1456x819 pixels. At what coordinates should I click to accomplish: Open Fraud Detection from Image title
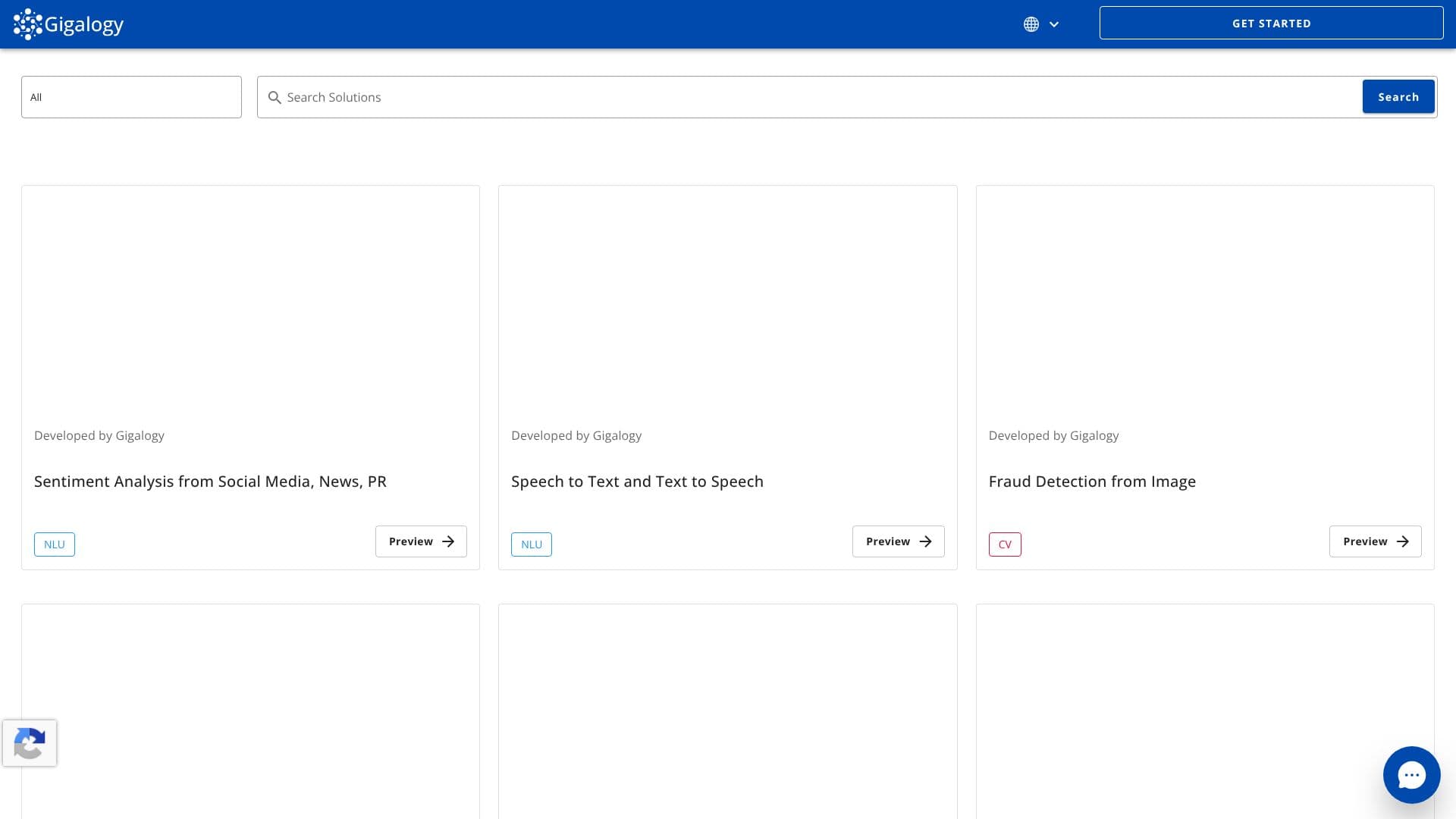point(1092,482)
